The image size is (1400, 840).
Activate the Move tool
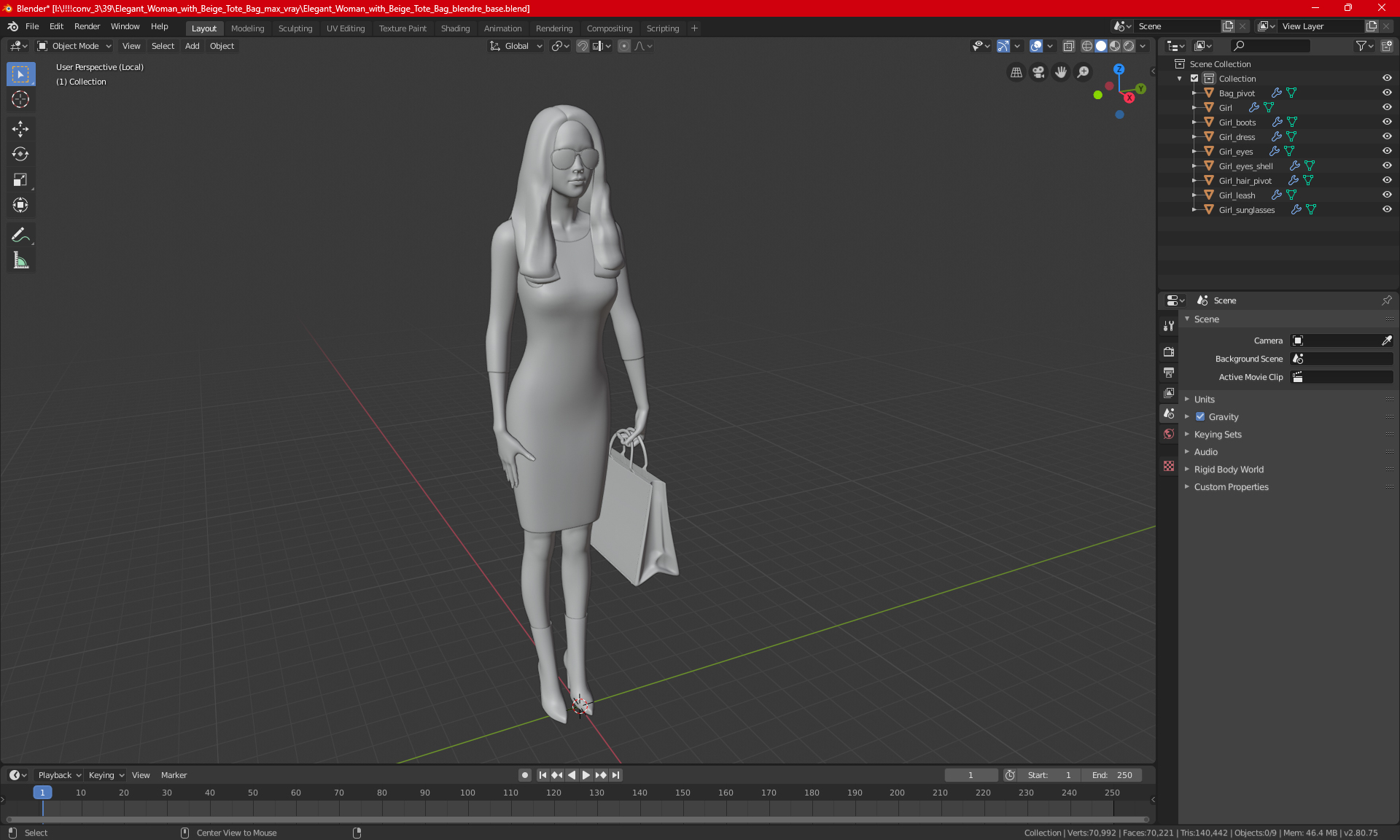[x=20, y=129]
